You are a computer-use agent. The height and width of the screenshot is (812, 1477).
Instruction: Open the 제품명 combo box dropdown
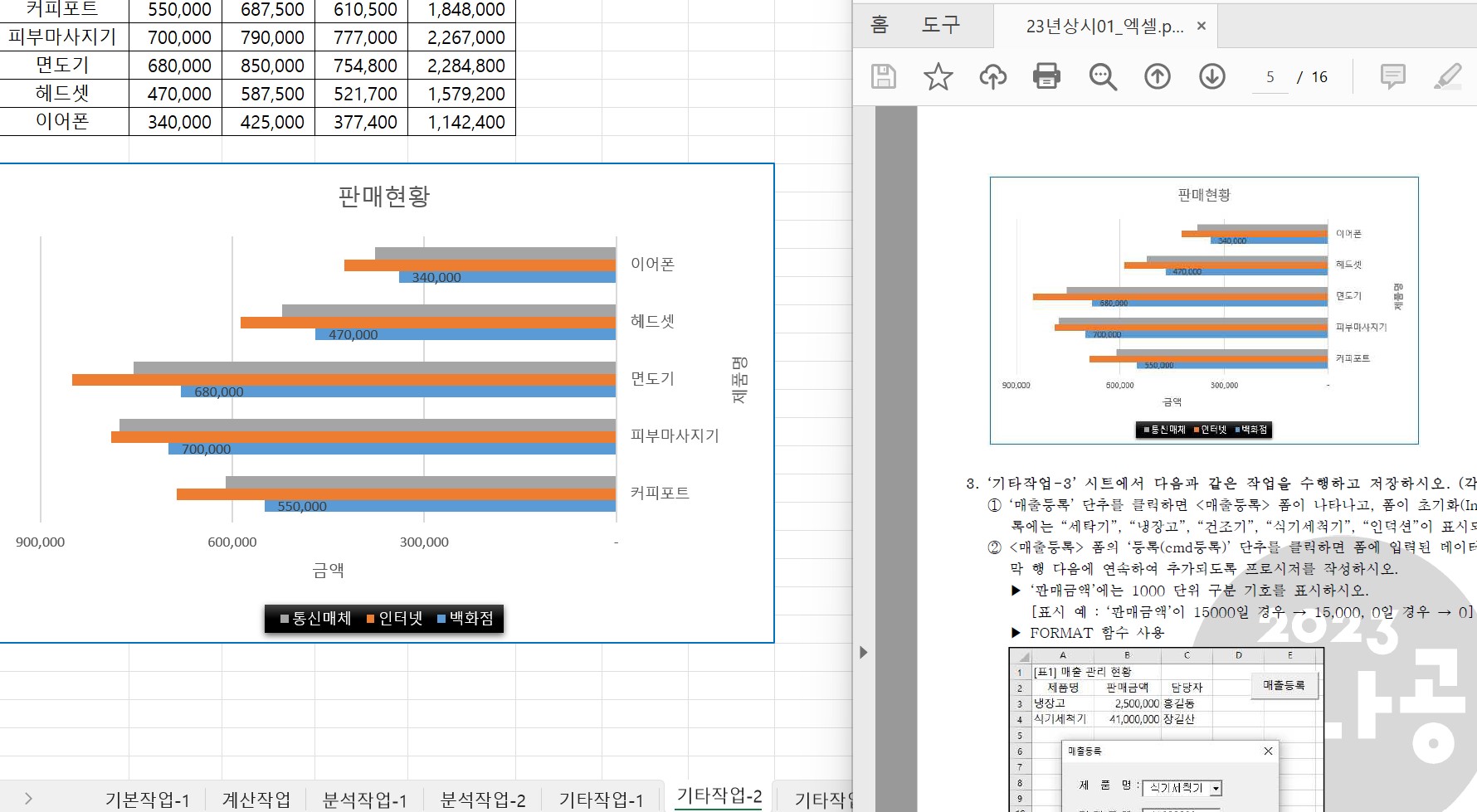pyautogui.click(x=1216, y=788)
